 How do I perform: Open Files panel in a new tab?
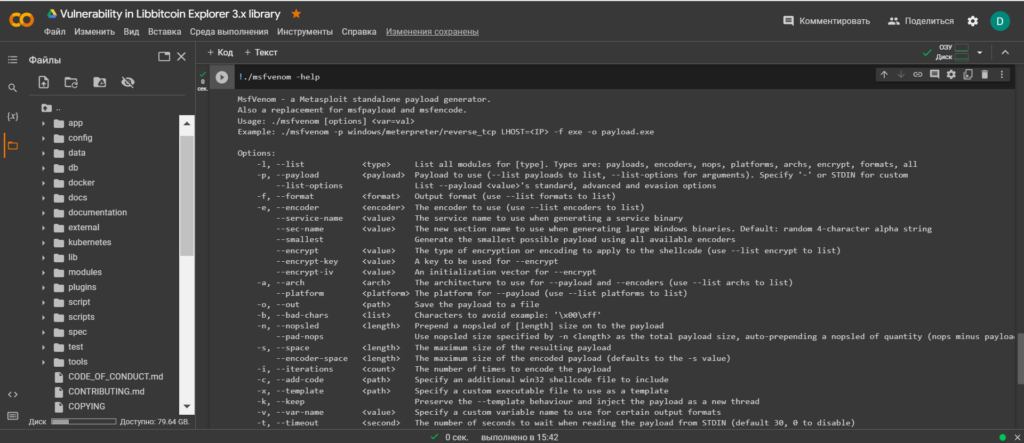[164, 57]
